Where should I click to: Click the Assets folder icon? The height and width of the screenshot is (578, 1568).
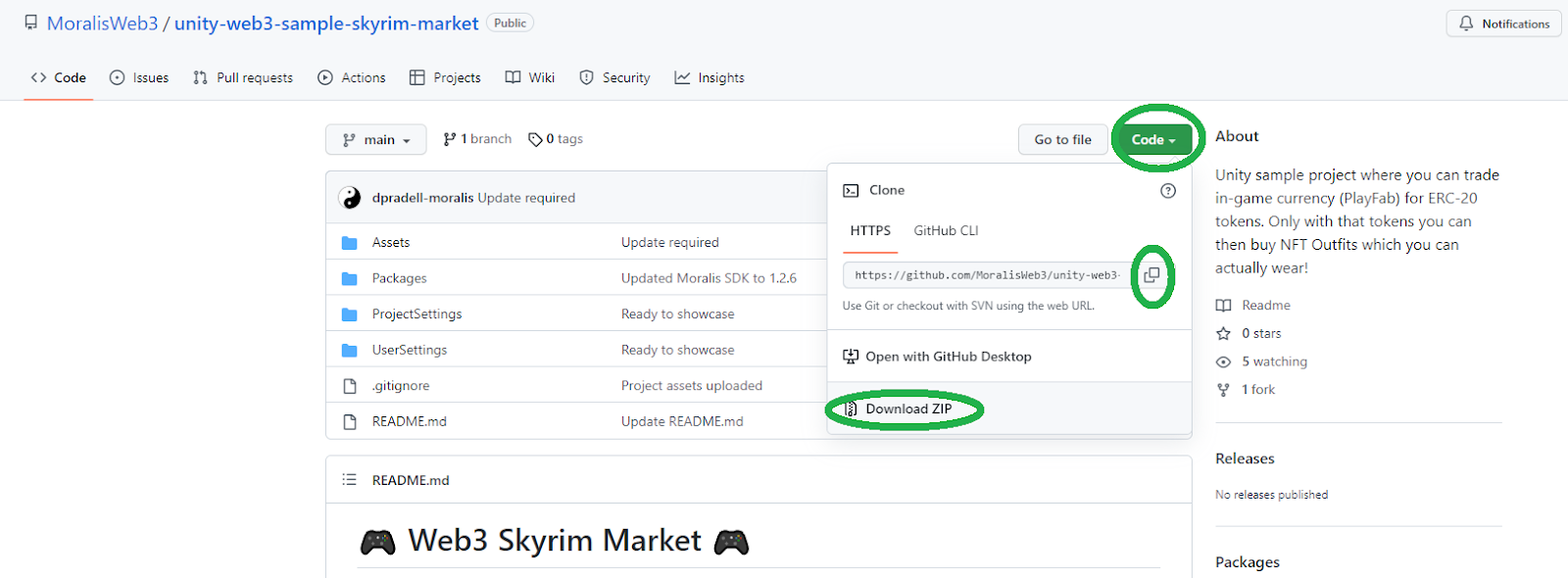coord(349,243)
